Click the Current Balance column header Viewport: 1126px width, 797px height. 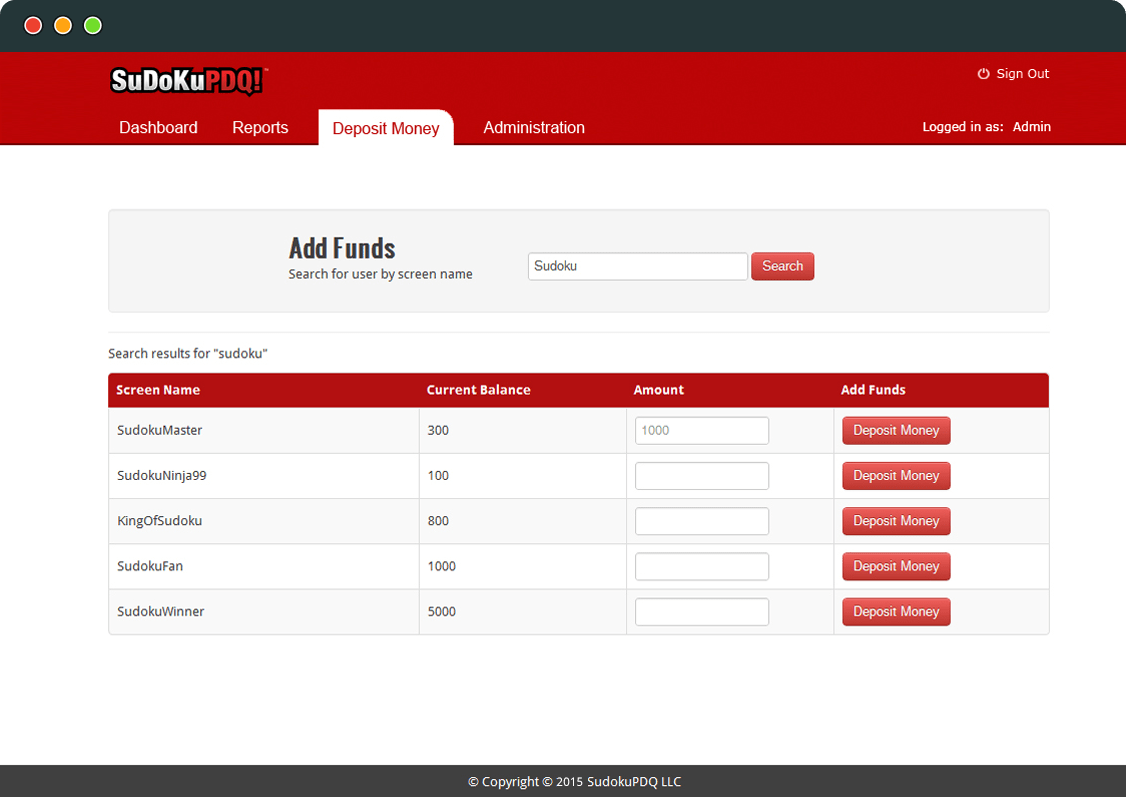point(478,390)
